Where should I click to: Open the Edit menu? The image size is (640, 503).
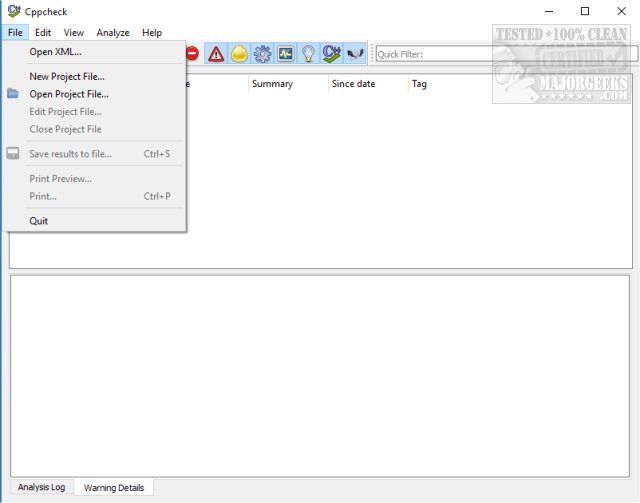click(x=43, y=33)
